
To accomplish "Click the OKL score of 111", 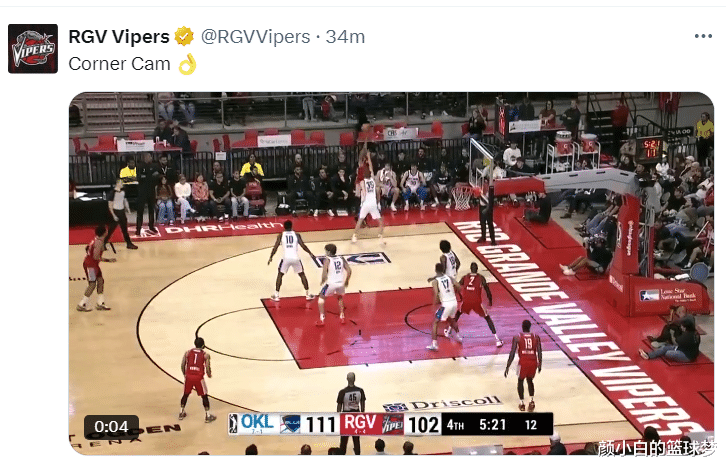I will click(320, 424).
